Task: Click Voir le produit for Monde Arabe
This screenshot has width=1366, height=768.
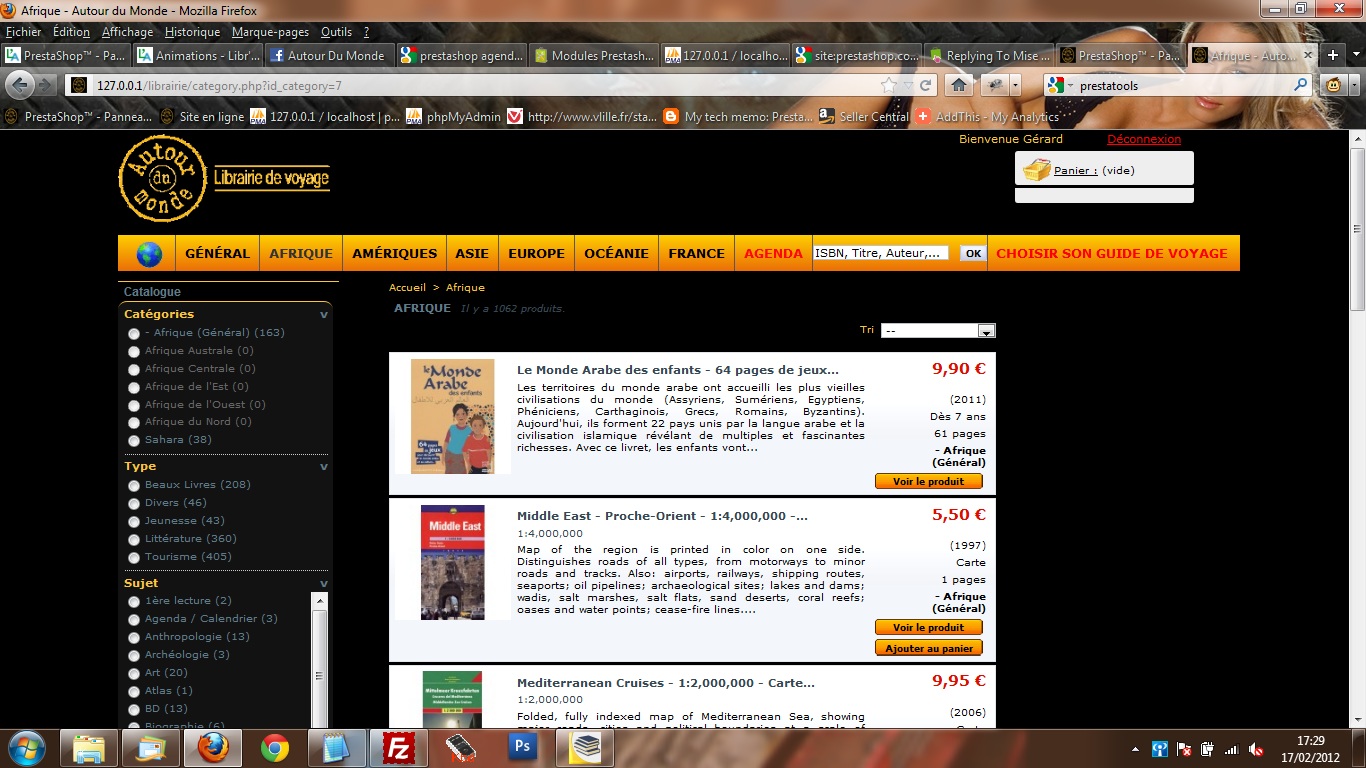Action: [x=928, y=481]
